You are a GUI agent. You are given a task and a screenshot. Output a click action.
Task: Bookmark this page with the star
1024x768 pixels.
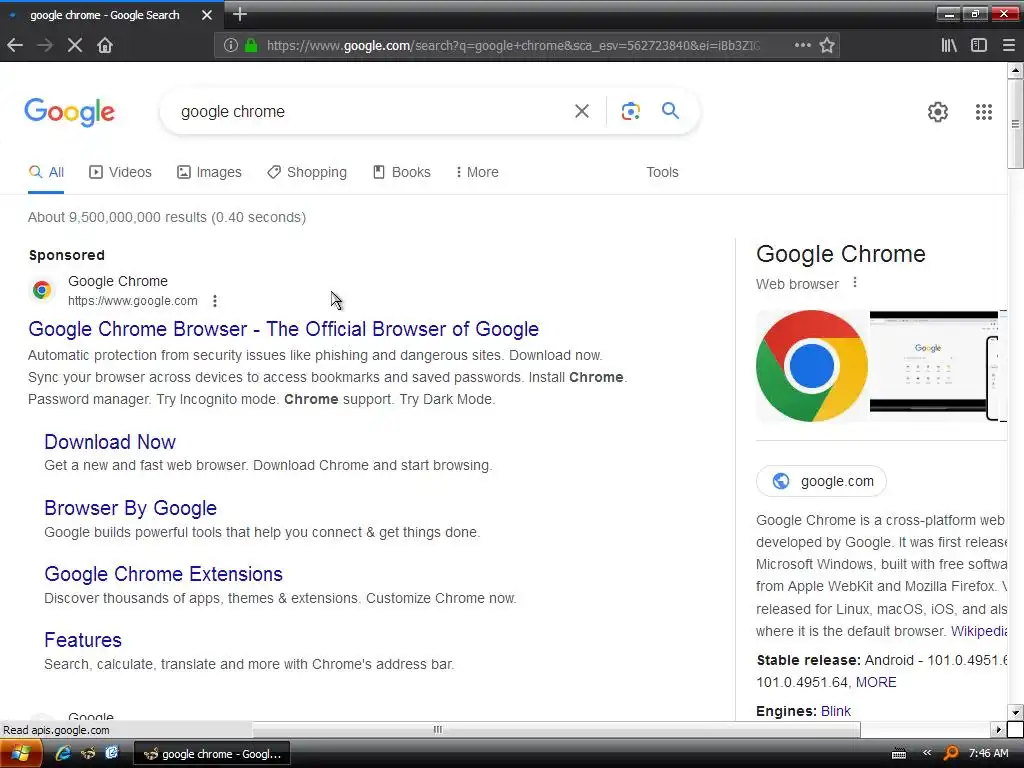827,45
